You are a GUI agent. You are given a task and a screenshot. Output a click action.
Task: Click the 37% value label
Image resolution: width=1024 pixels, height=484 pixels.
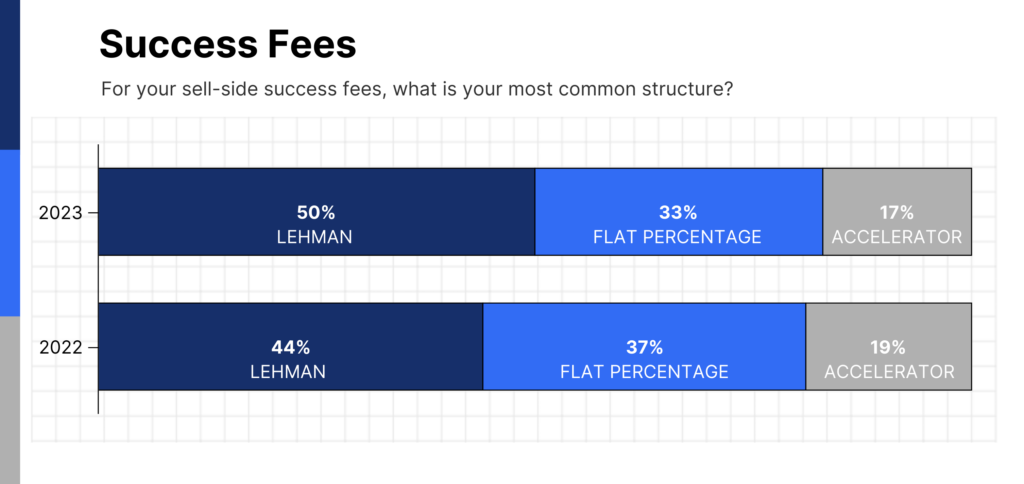click(x=645, y=348)
